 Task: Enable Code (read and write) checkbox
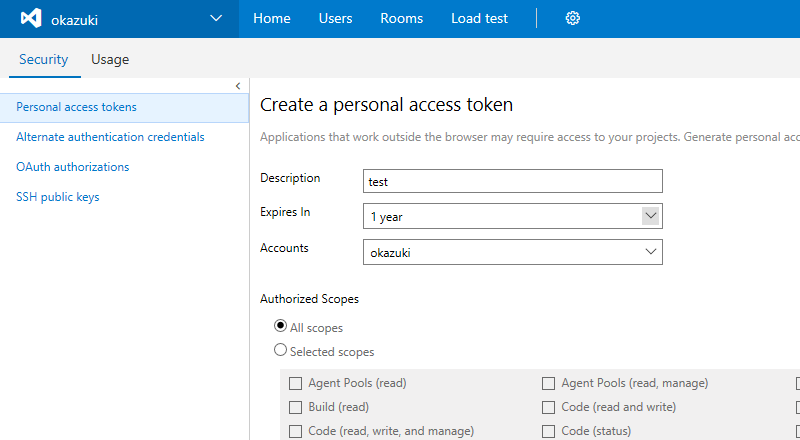point(549,407)
